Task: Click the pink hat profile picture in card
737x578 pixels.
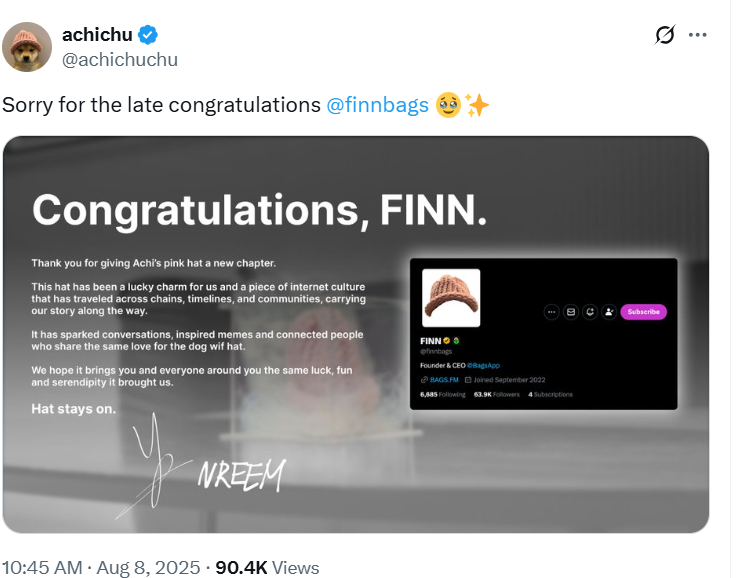Action: tap(451, 298)
